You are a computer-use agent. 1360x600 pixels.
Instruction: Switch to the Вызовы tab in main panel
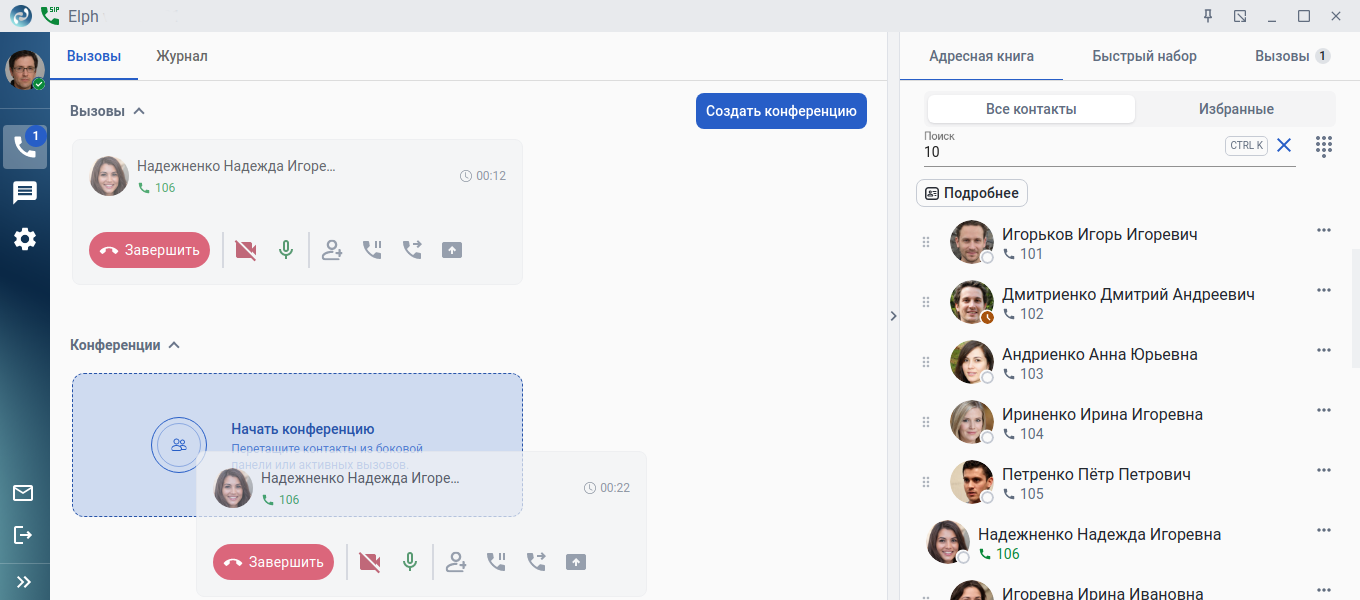click(x=94, y=56)
